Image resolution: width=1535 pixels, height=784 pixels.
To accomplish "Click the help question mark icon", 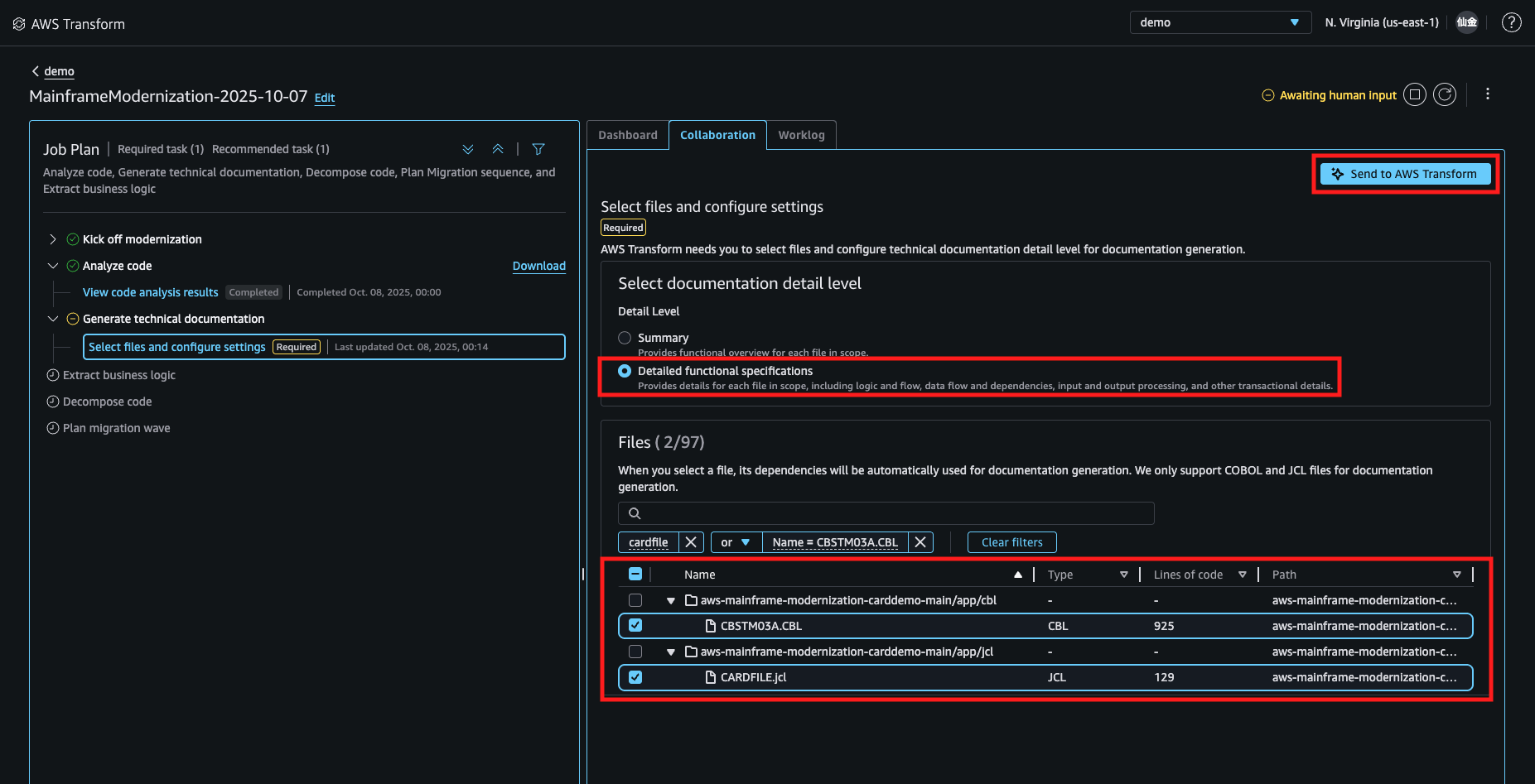I will point(1511,23).
